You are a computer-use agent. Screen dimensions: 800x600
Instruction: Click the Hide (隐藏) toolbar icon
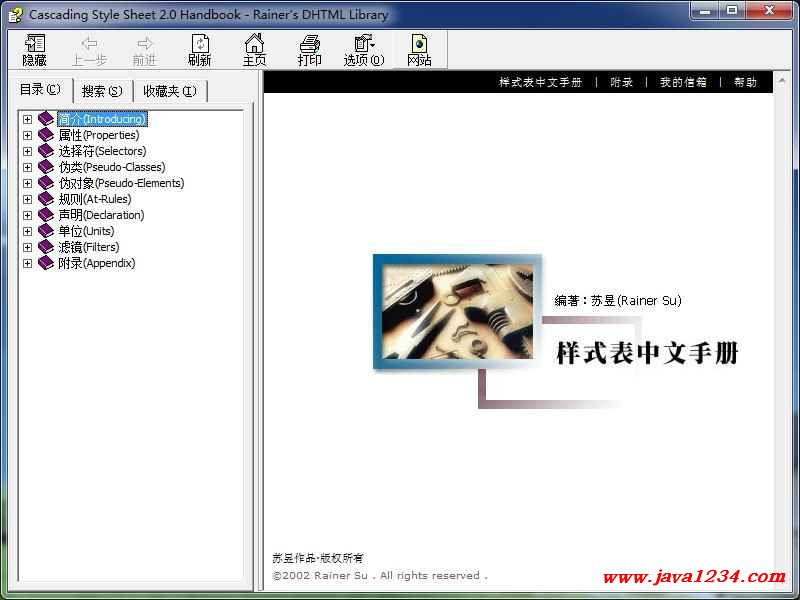(35, 49)
